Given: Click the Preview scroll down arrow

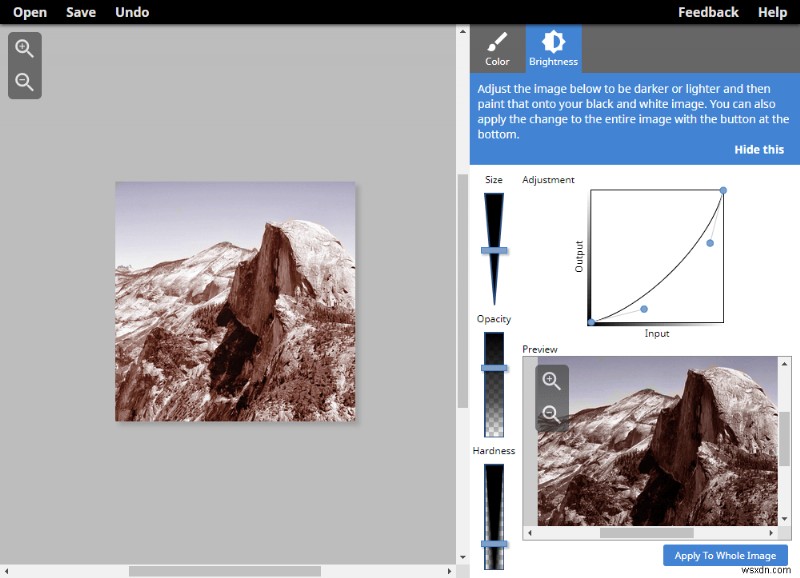Looking at the screenshot, I should [x=784, y=519].
